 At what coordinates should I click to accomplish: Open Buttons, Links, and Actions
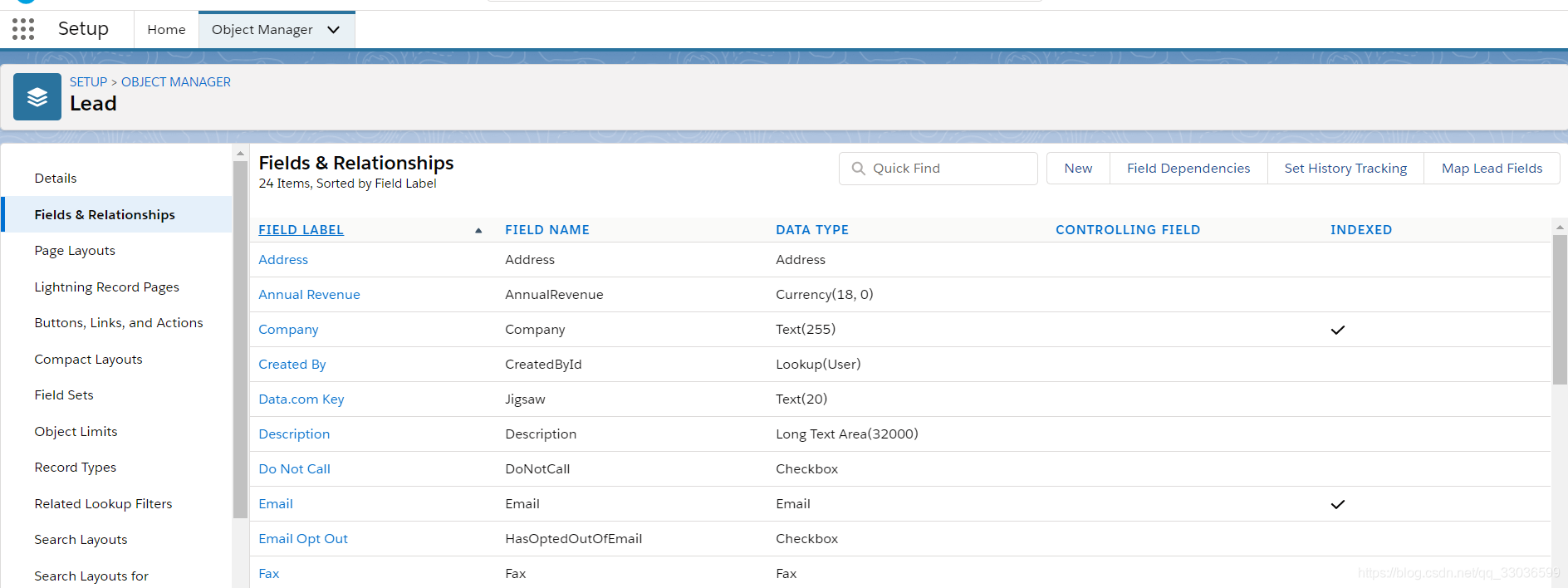point(119,323)
